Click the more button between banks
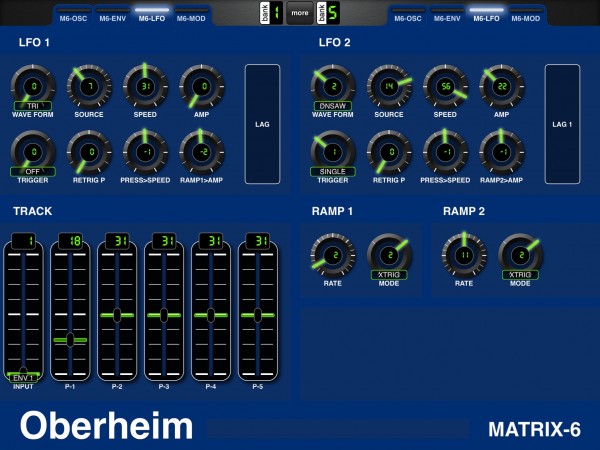 pos(300,13)
